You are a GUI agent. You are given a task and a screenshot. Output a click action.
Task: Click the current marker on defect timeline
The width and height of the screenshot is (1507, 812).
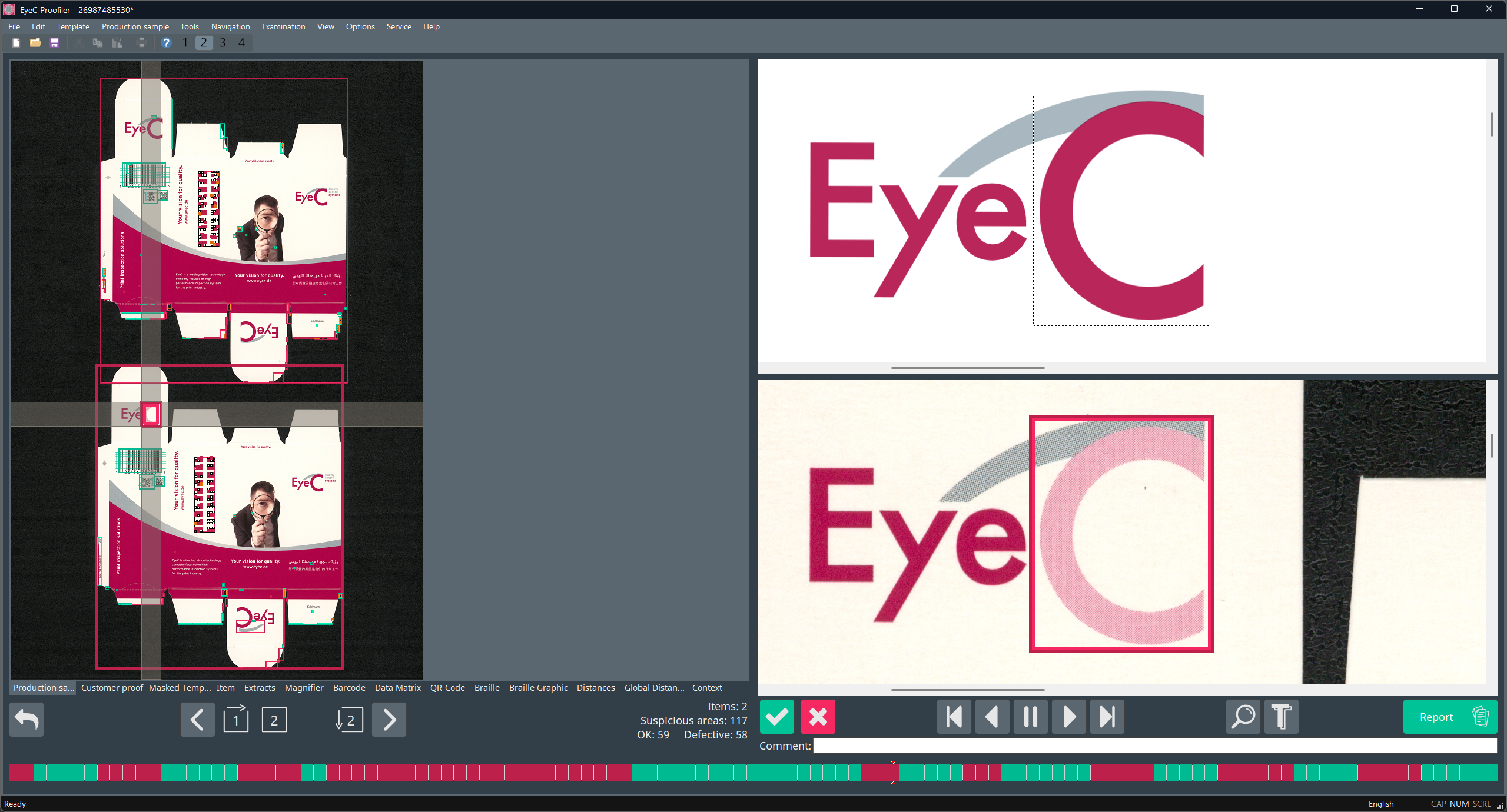[x=893, y=772]
